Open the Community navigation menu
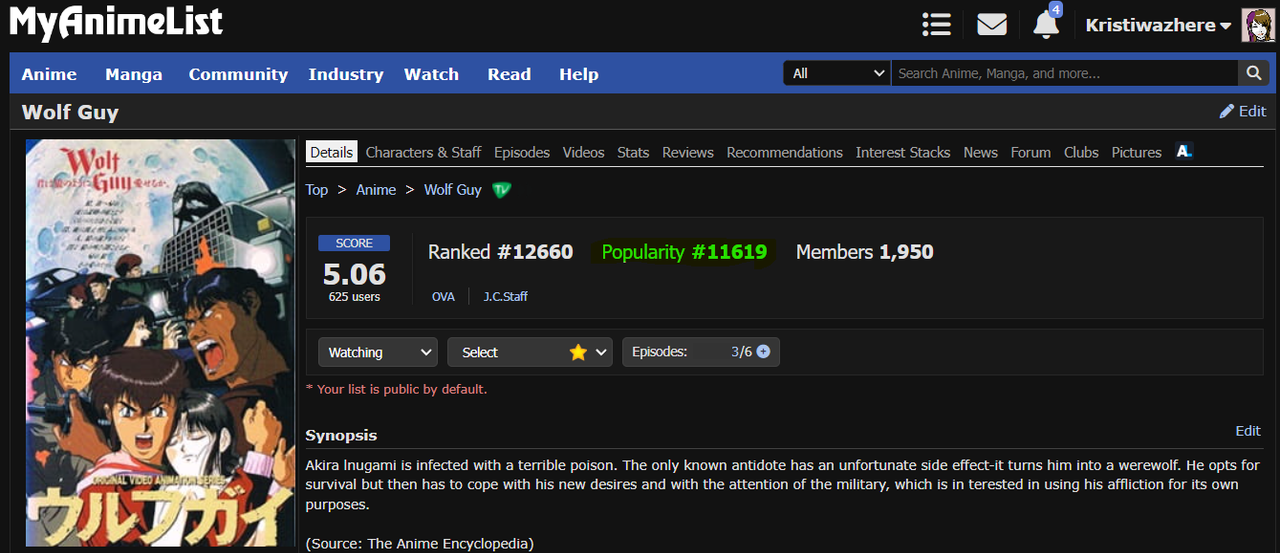This screenshot has width=1280, height=553. pos(238,74)
